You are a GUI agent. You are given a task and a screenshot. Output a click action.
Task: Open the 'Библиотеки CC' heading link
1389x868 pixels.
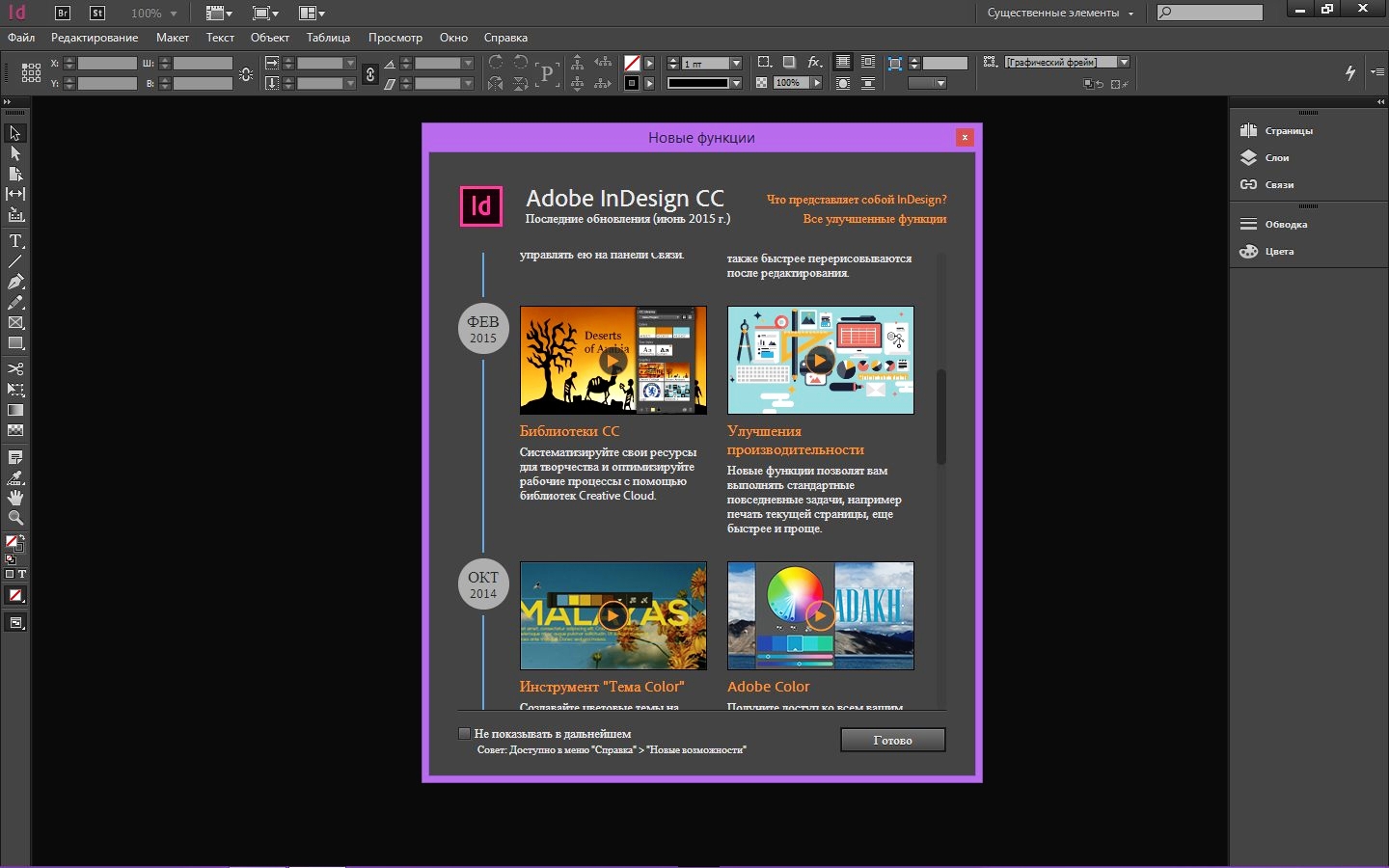(569, 431)
